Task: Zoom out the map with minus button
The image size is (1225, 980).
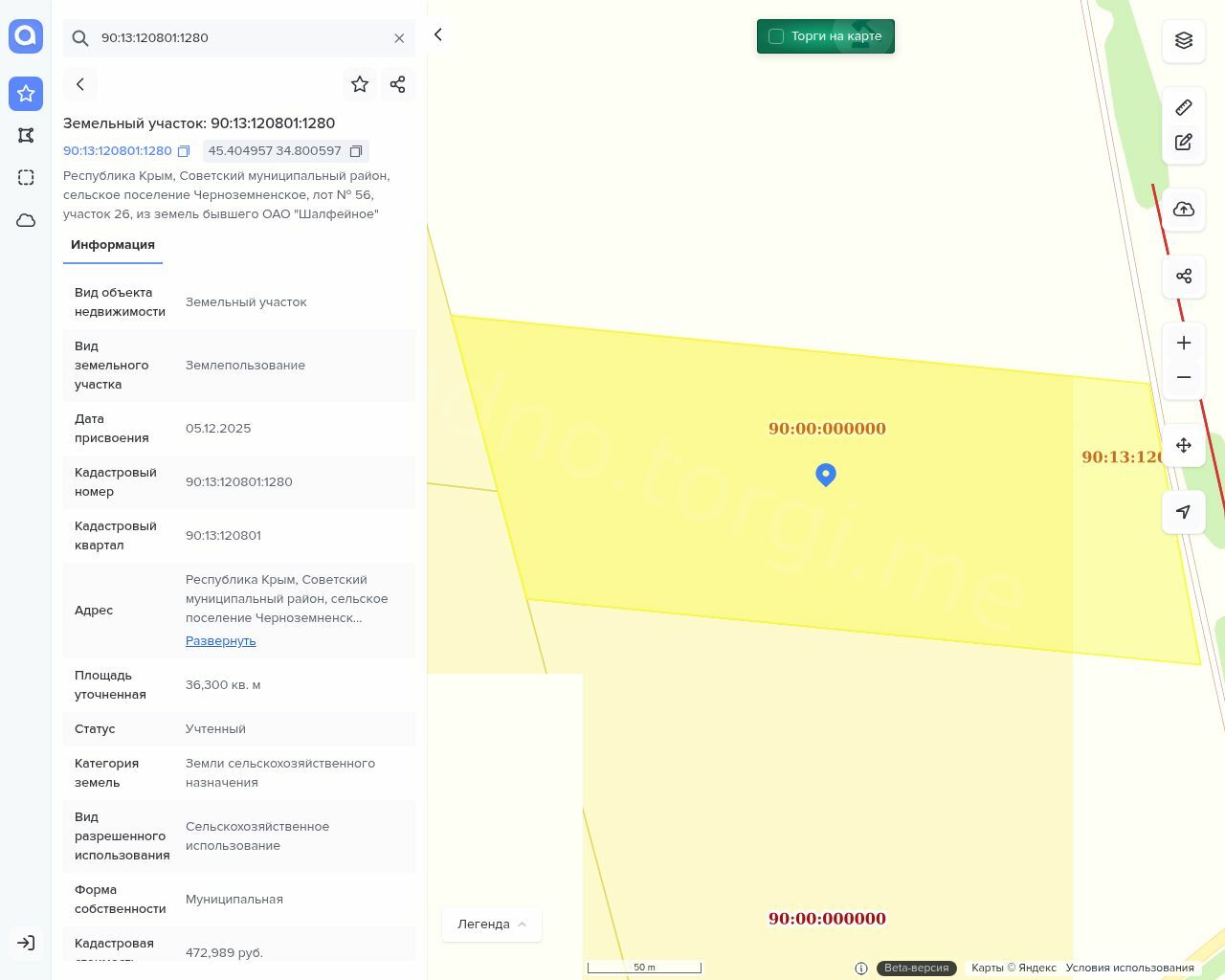Action: point(1184,377)
